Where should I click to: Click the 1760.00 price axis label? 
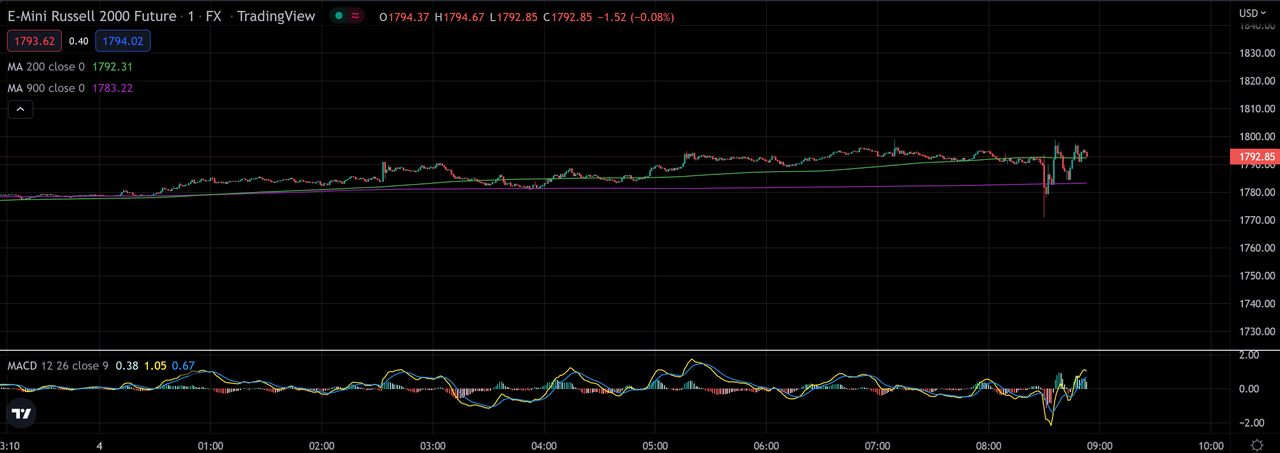click(1257, 248)
